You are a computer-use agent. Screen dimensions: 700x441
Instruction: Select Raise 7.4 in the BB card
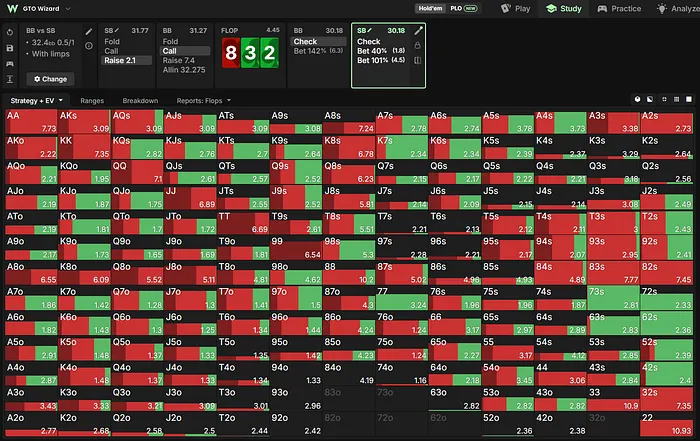[x=179, y=60]
